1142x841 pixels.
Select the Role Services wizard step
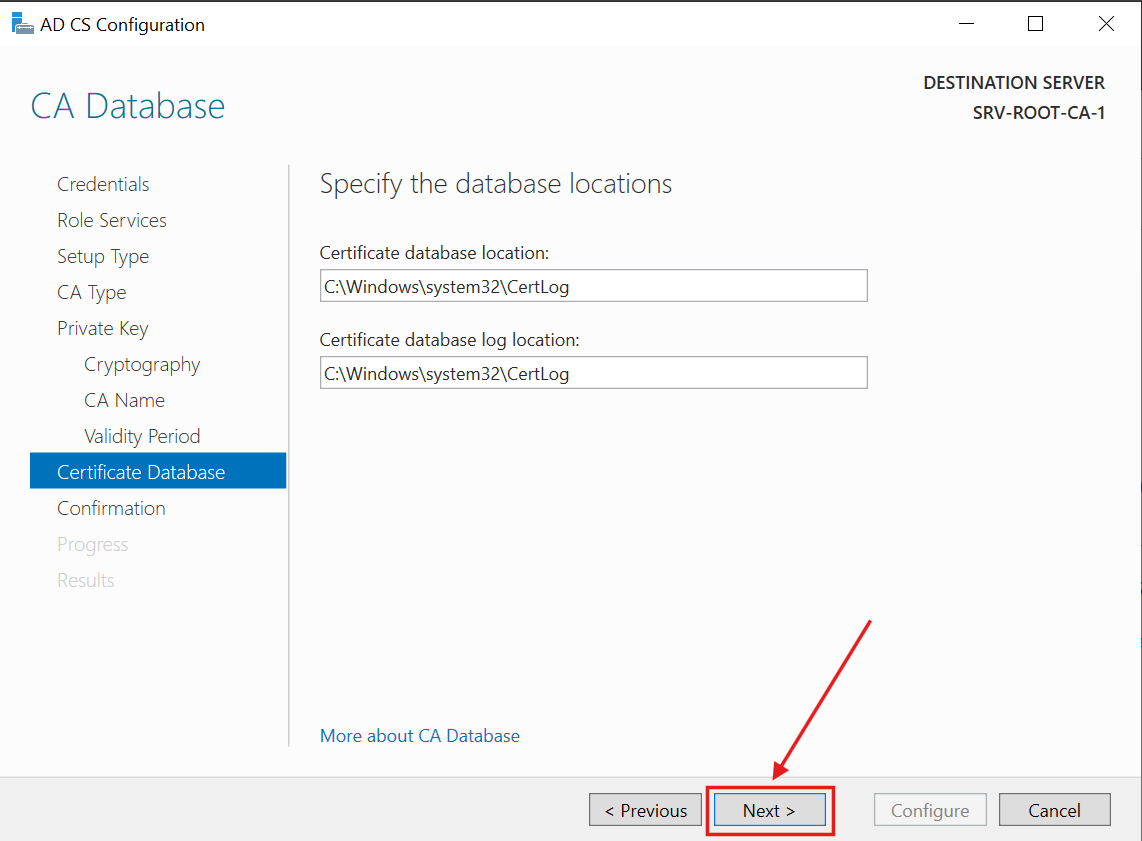pos(111,220)
